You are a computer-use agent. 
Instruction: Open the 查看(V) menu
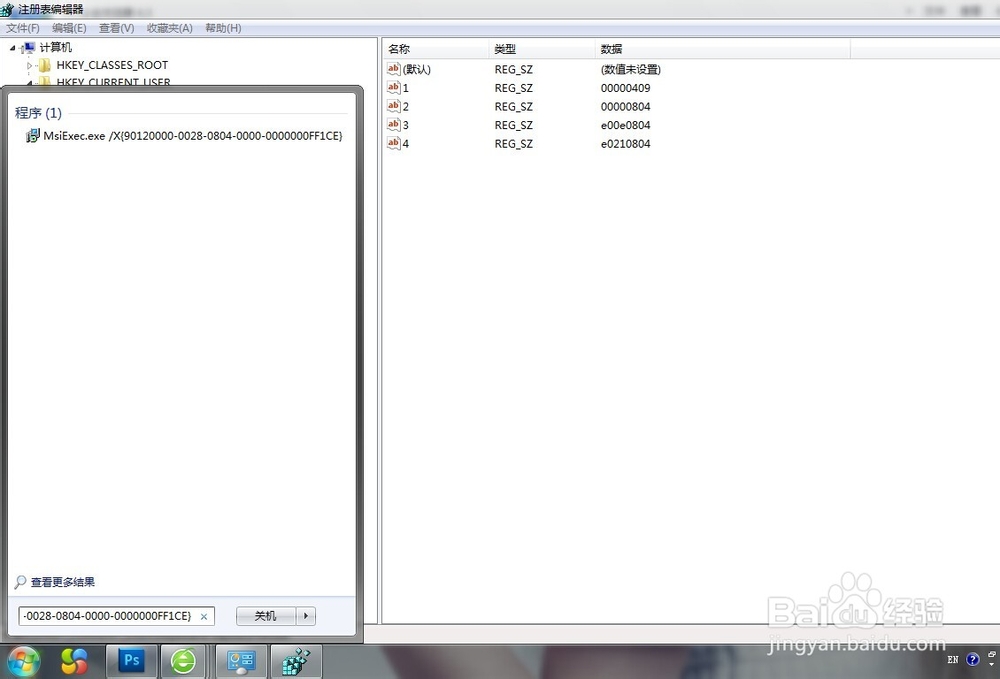coord(117,28)
